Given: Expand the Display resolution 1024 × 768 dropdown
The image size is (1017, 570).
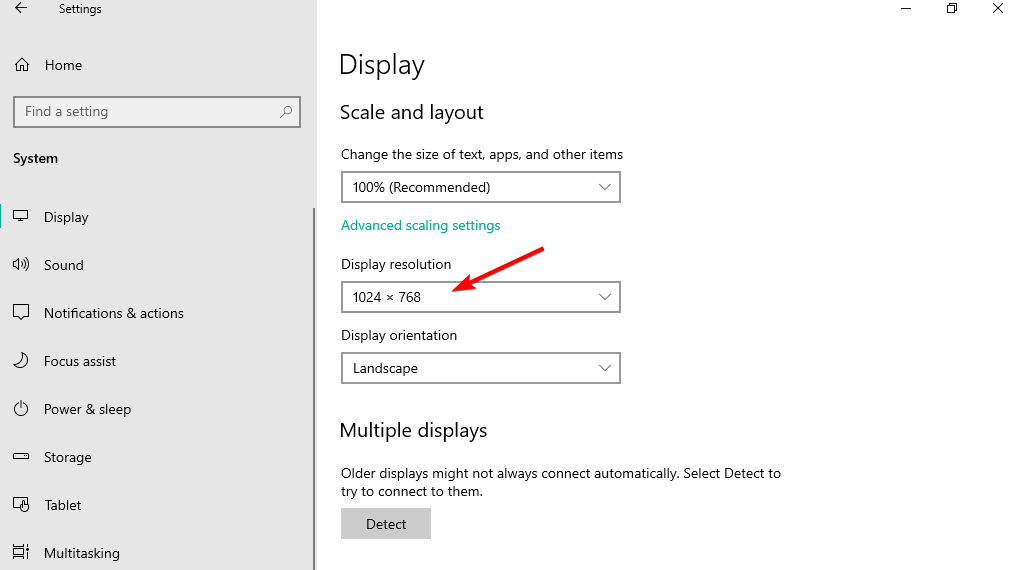Looking at the screenshot, I should 481,297.
